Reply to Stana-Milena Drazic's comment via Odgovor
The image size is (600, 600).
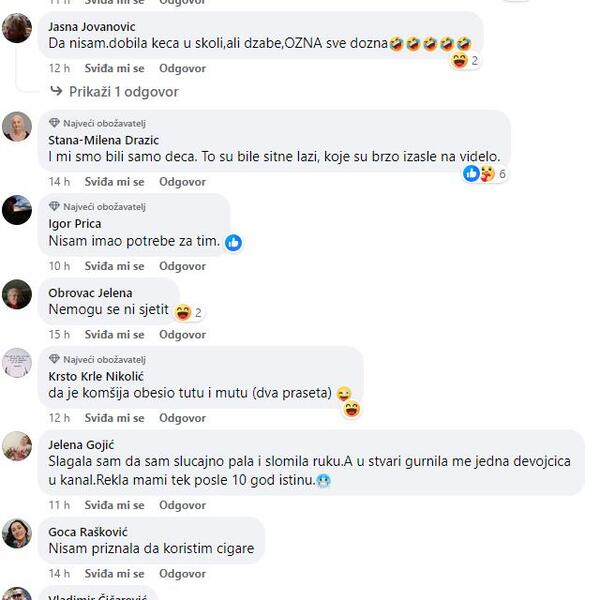tap(183, 182)
